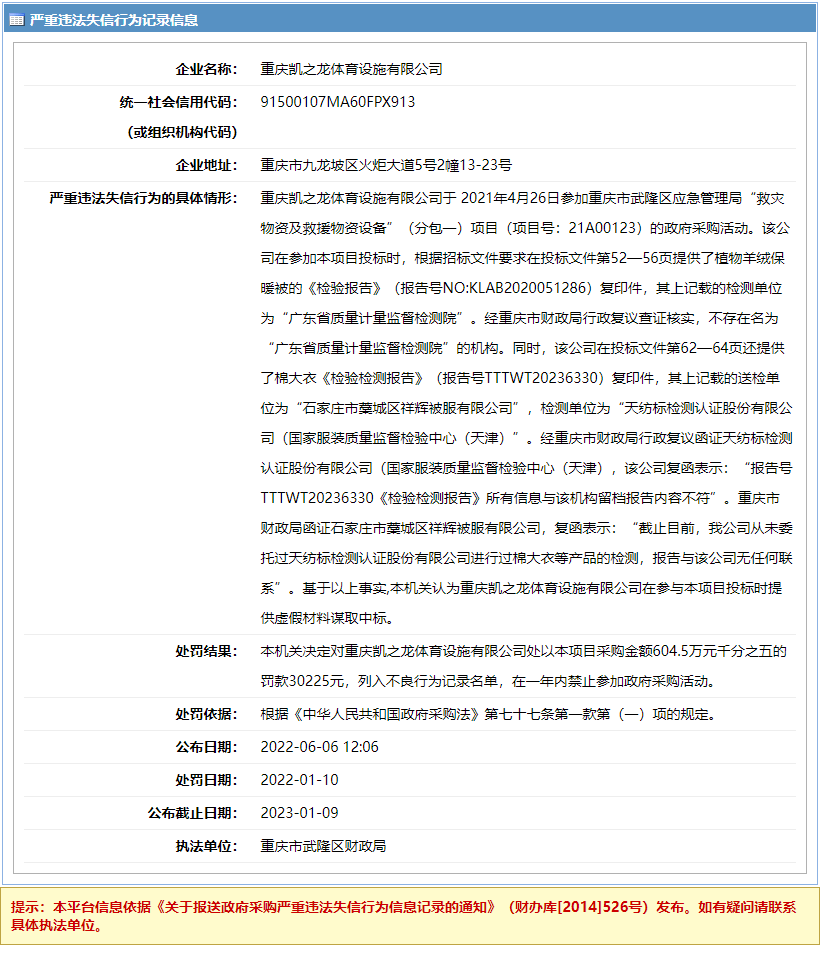Click the 企业名称 label
Image resolution: width=820 pixels, height=979 pixels.
tap(206, 69)
